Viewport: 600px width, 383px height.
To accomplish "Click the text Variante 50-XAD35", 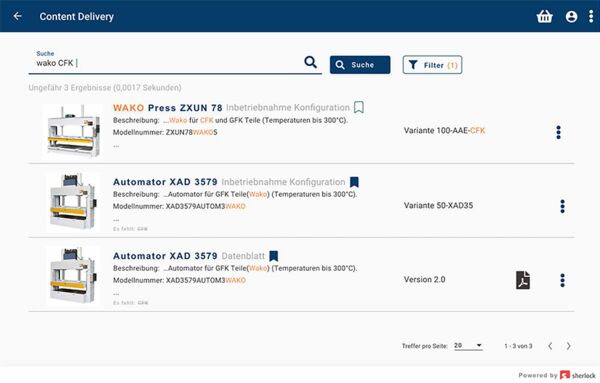I will [x=438, y=205].
